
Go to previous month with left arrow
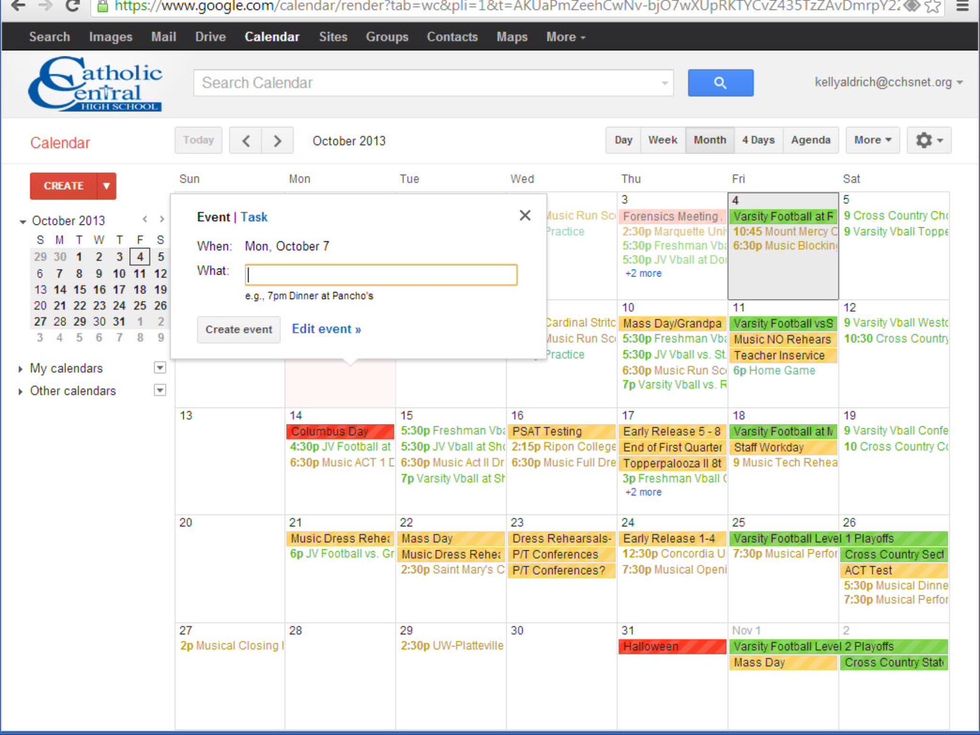[x=246, y=141]
